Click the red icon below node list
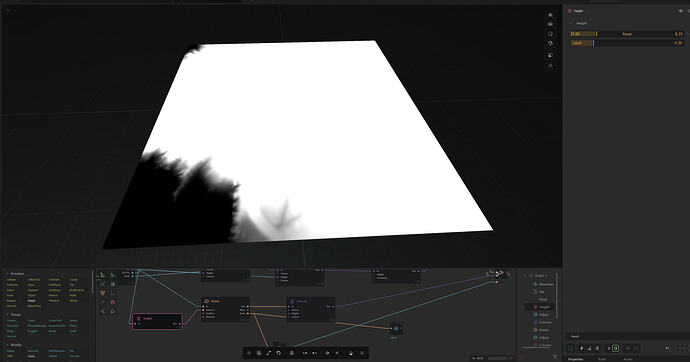690x362 pixels. click(523, 357)
